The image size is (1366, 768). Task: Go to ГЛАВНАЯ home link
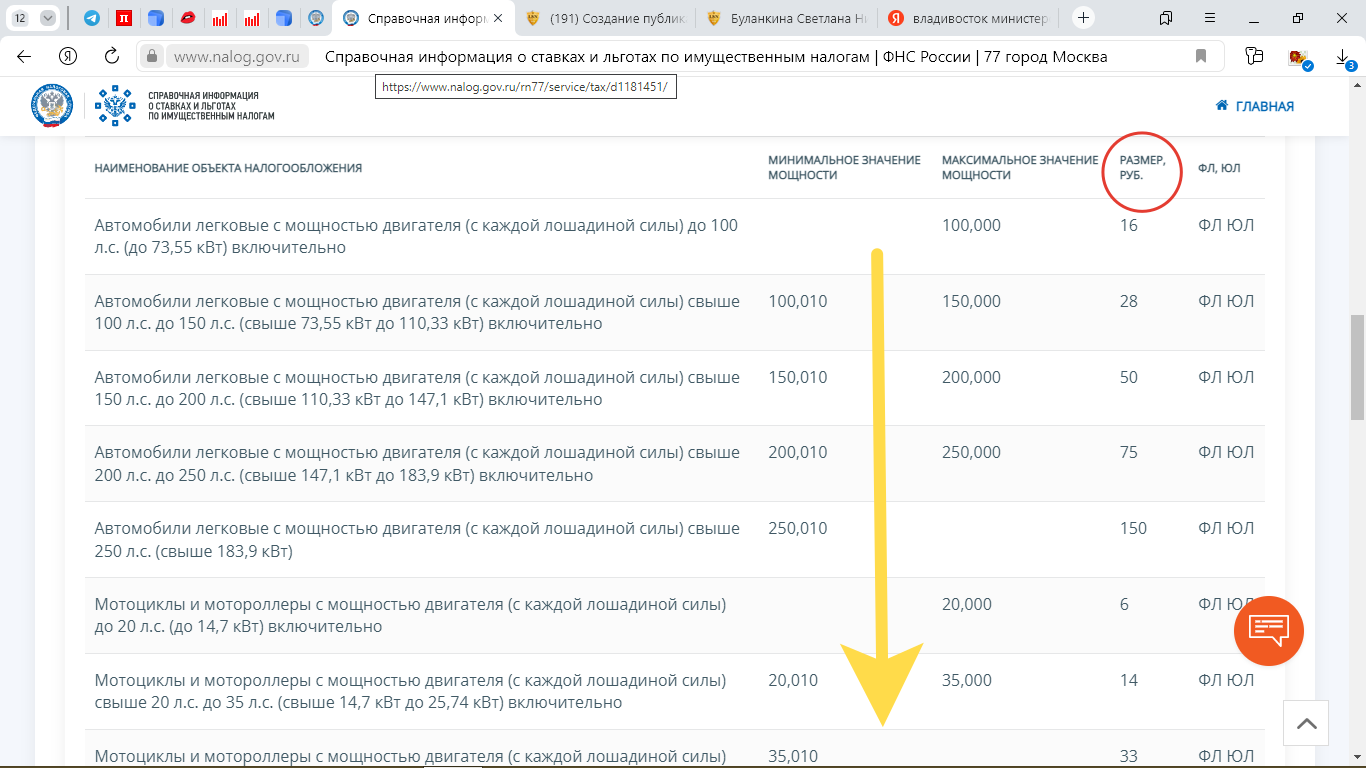(x=1254, y=106)
